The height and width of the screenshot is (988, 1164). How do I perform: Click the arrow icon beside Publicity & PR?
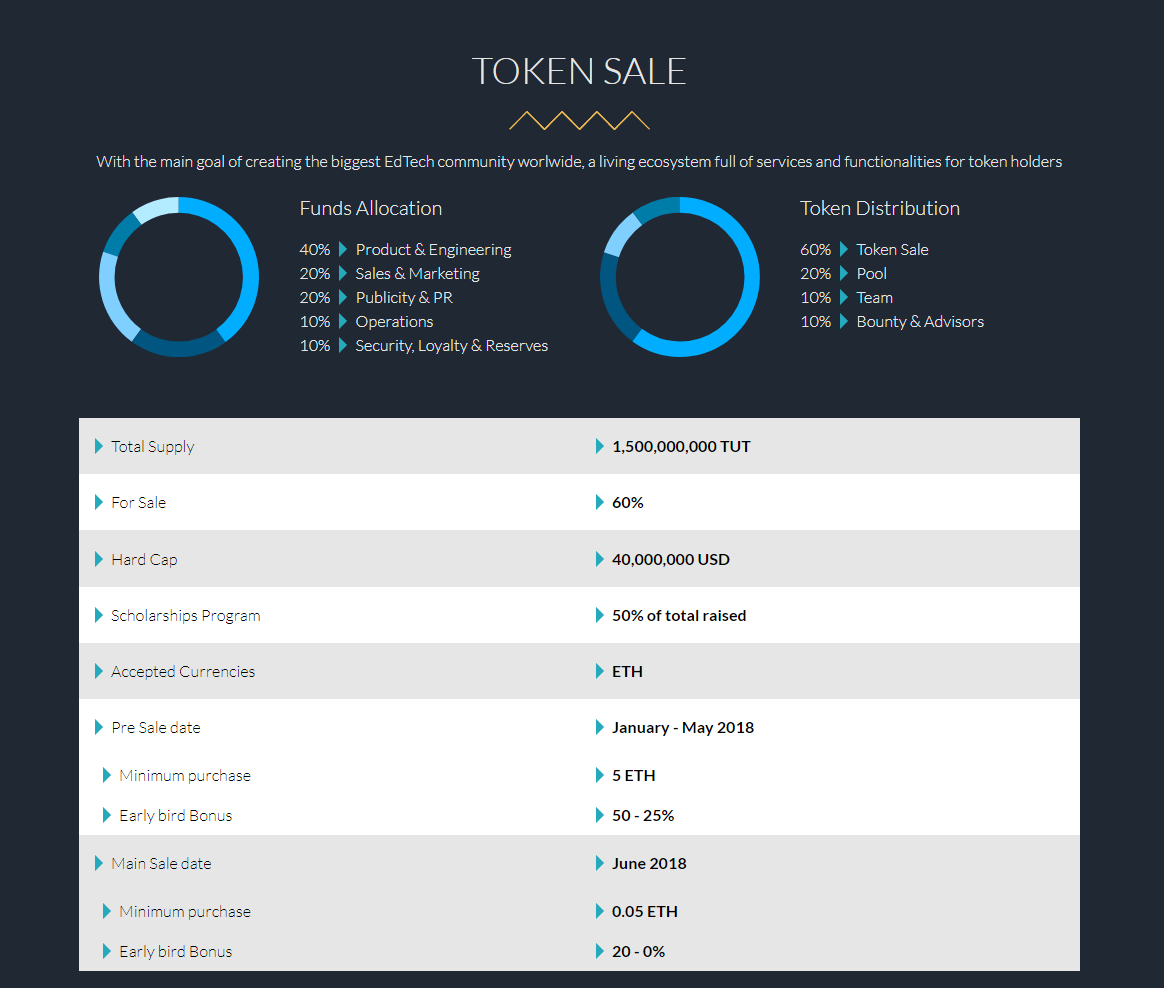coord(343,297)
